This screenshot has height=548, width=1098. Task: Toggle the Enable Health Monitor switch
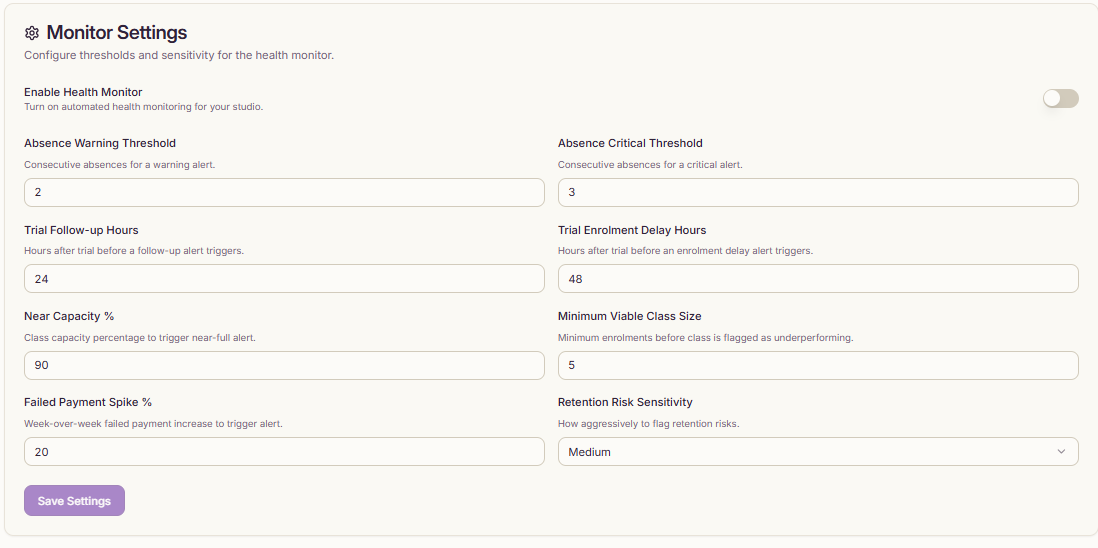click(1060, 98)
